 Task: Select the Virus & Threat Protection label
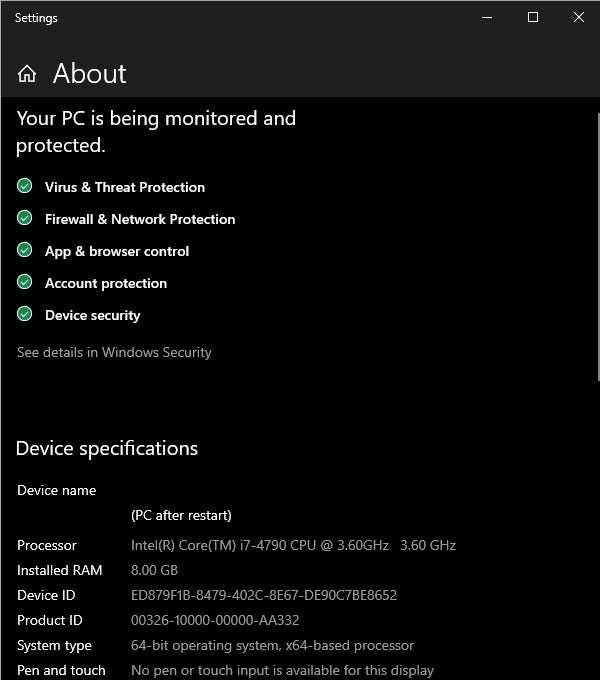point(125,187)
